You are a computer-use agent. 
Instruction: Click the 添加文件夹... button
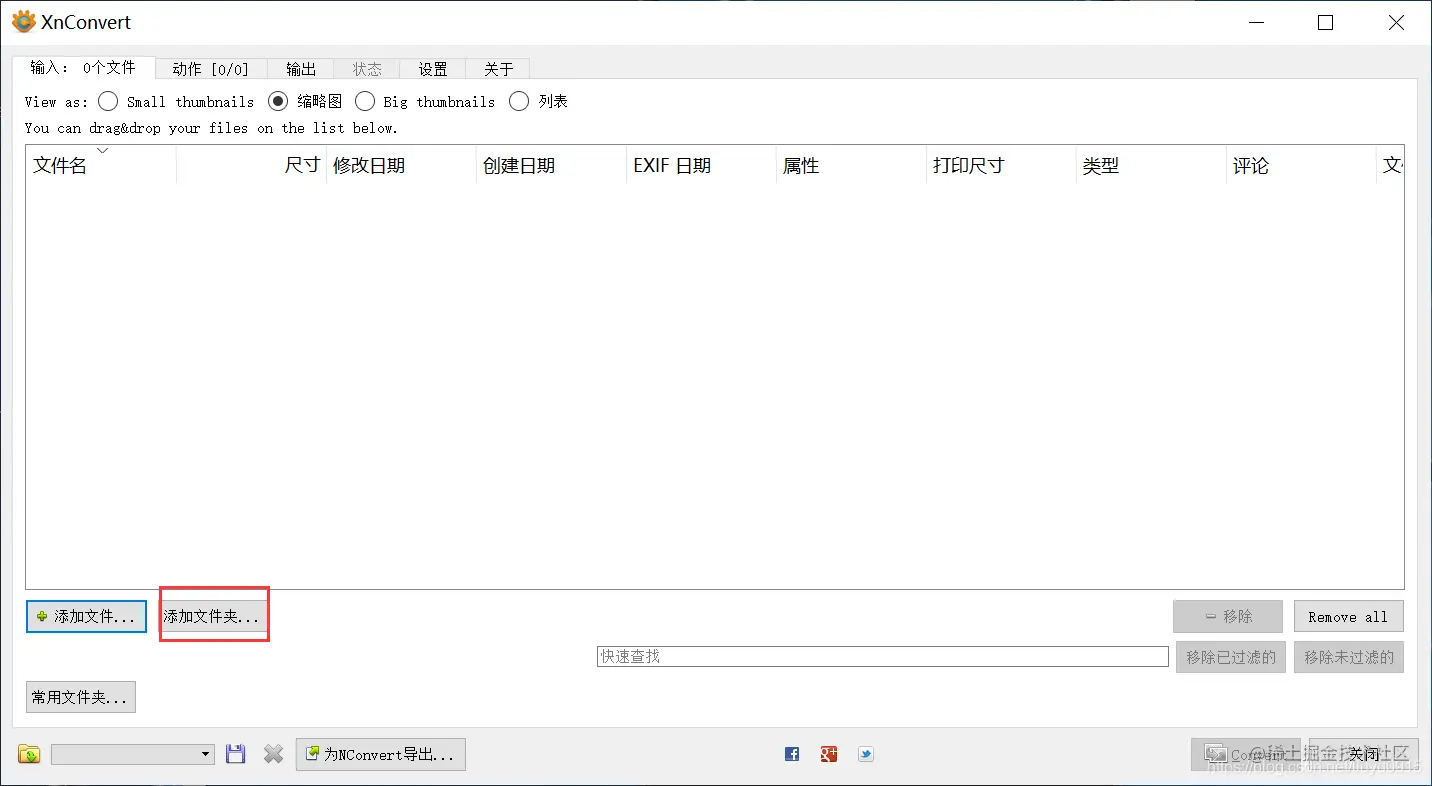(213, 616)
